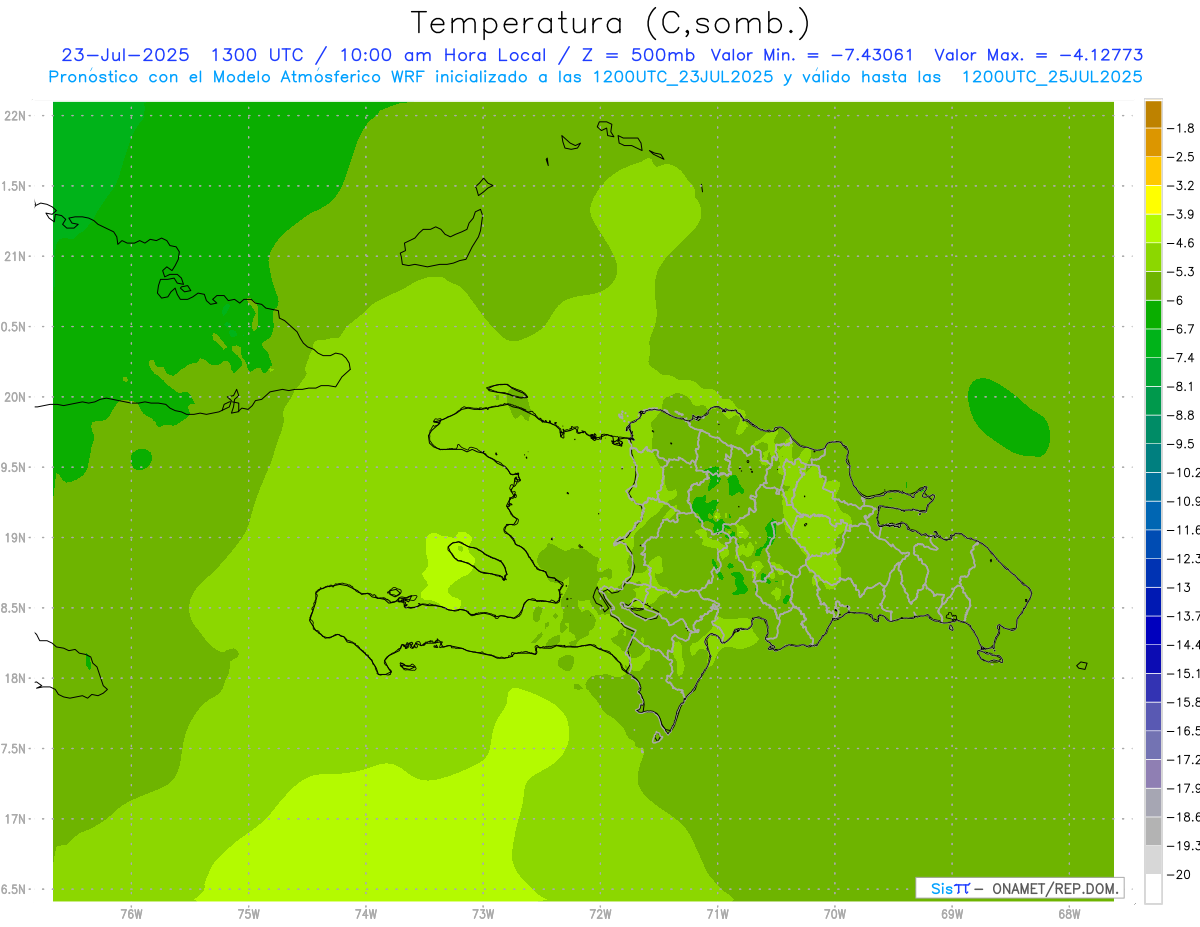
Task: Select the "74W" longitude axis label
Action: point(366,914)
